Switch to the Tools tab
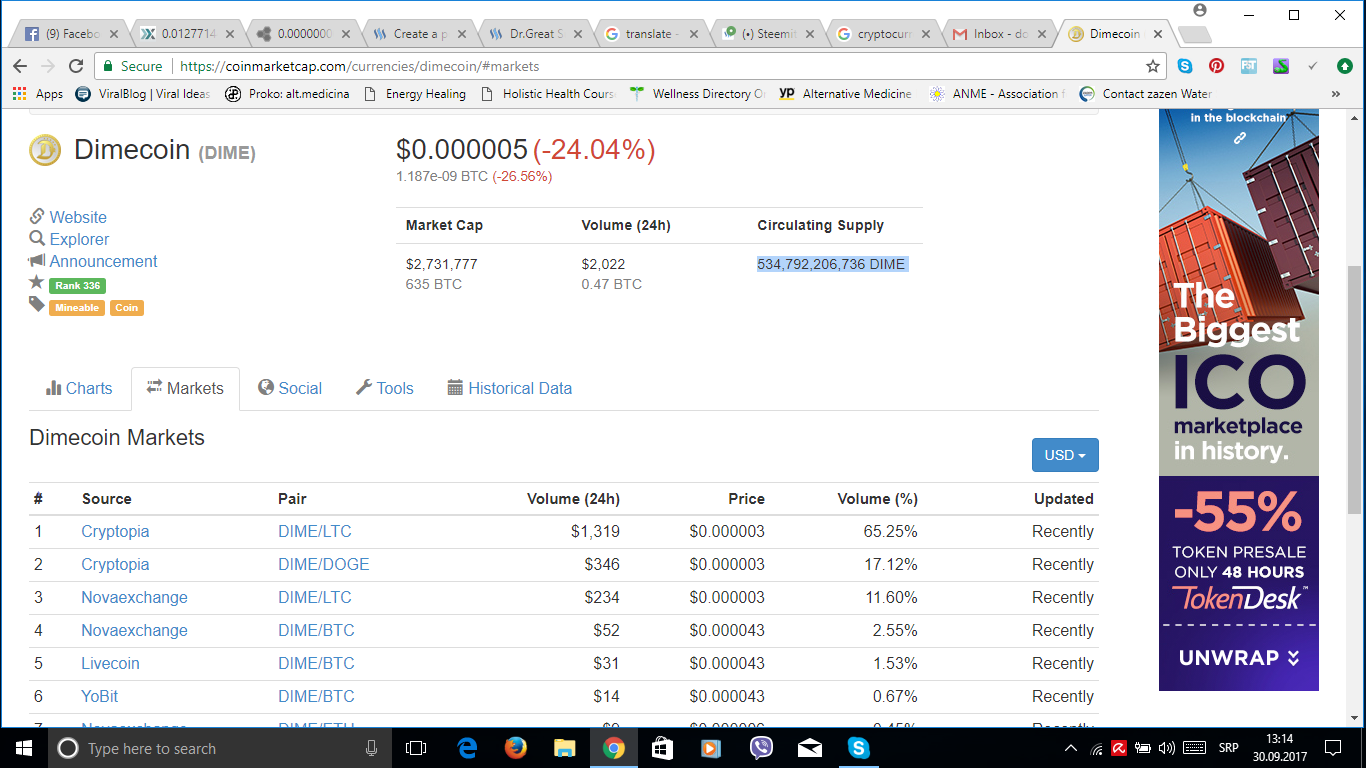Screen dimensions: 1366x768 coord(385,388)
